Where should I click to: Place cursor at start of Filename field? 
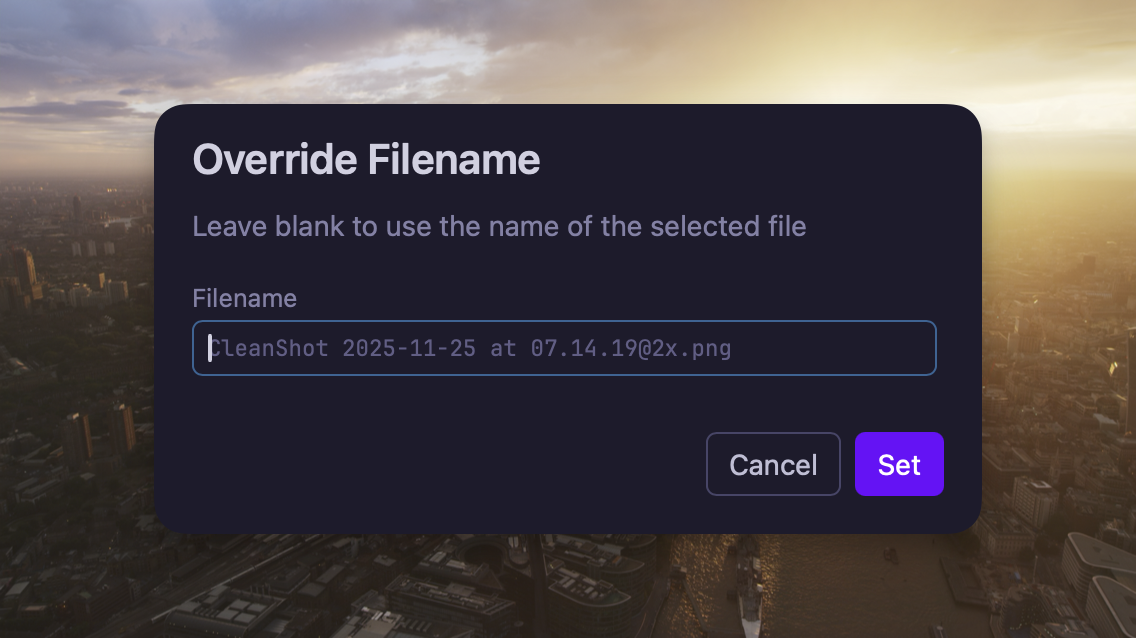(210, 348)
